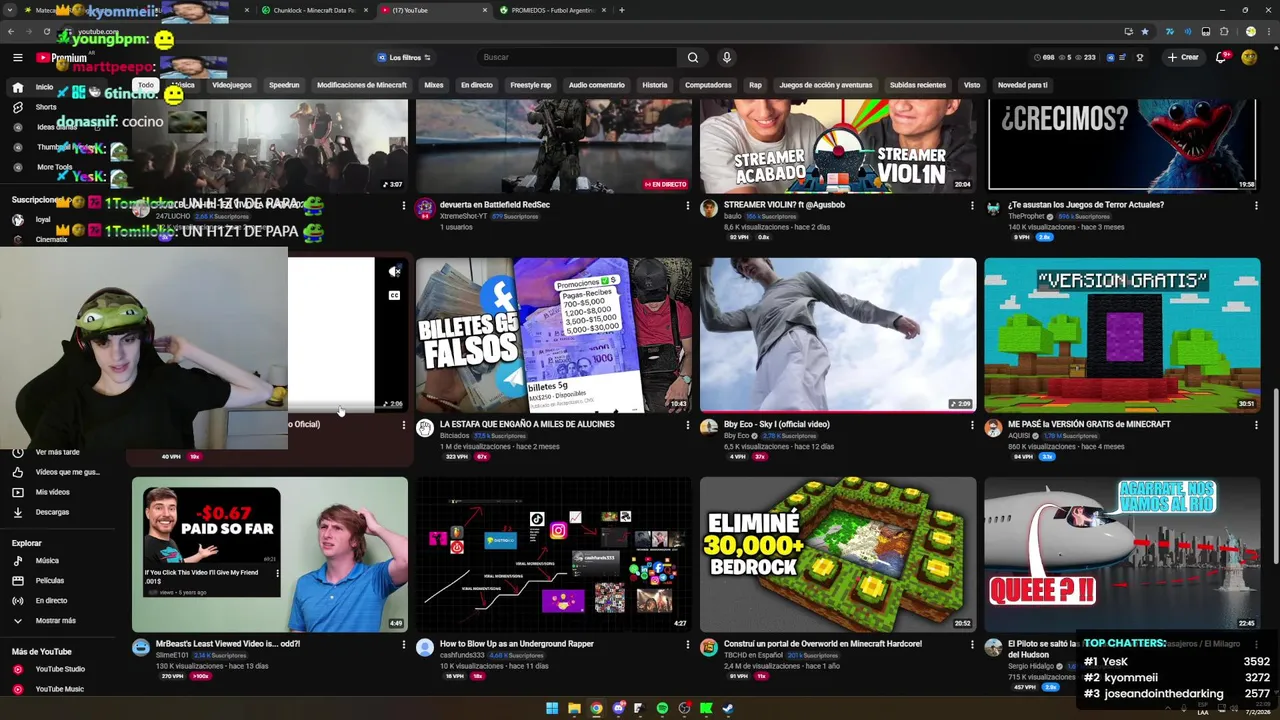
Task: Select the Videojuegos category chip
Action: 232,85
